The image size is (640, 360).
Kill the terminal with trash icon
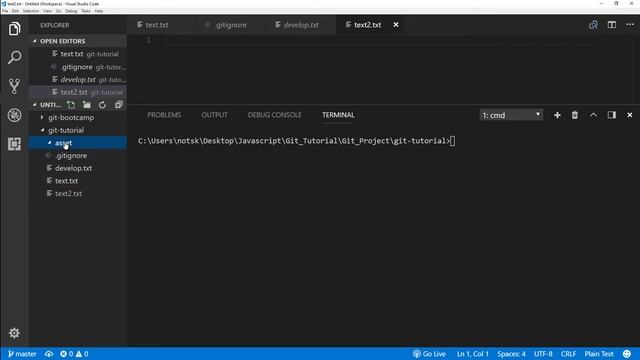coord(575,115)
